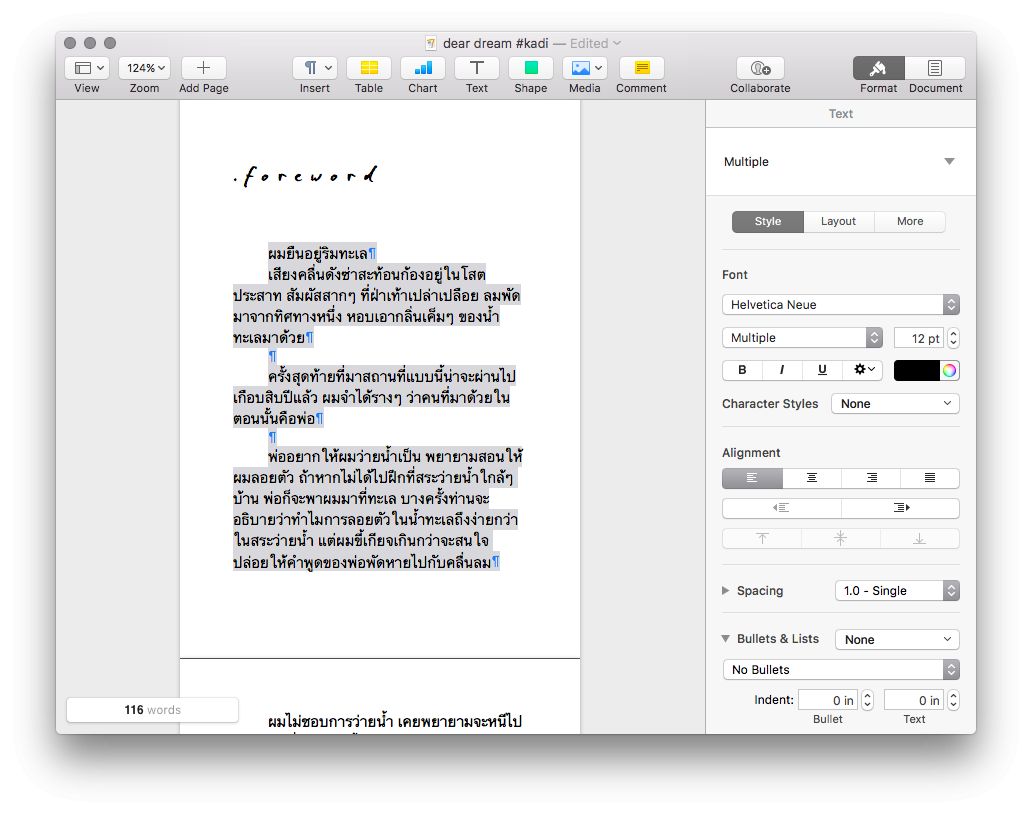Center align the selected text
The image size is (1032, 814).
811,479
